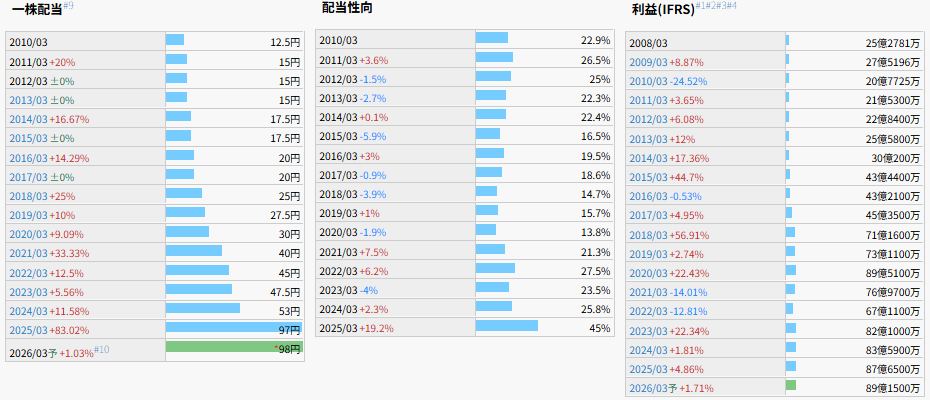
Task: Open the 2013/03 link in dividend table
Action: (28, 100)
